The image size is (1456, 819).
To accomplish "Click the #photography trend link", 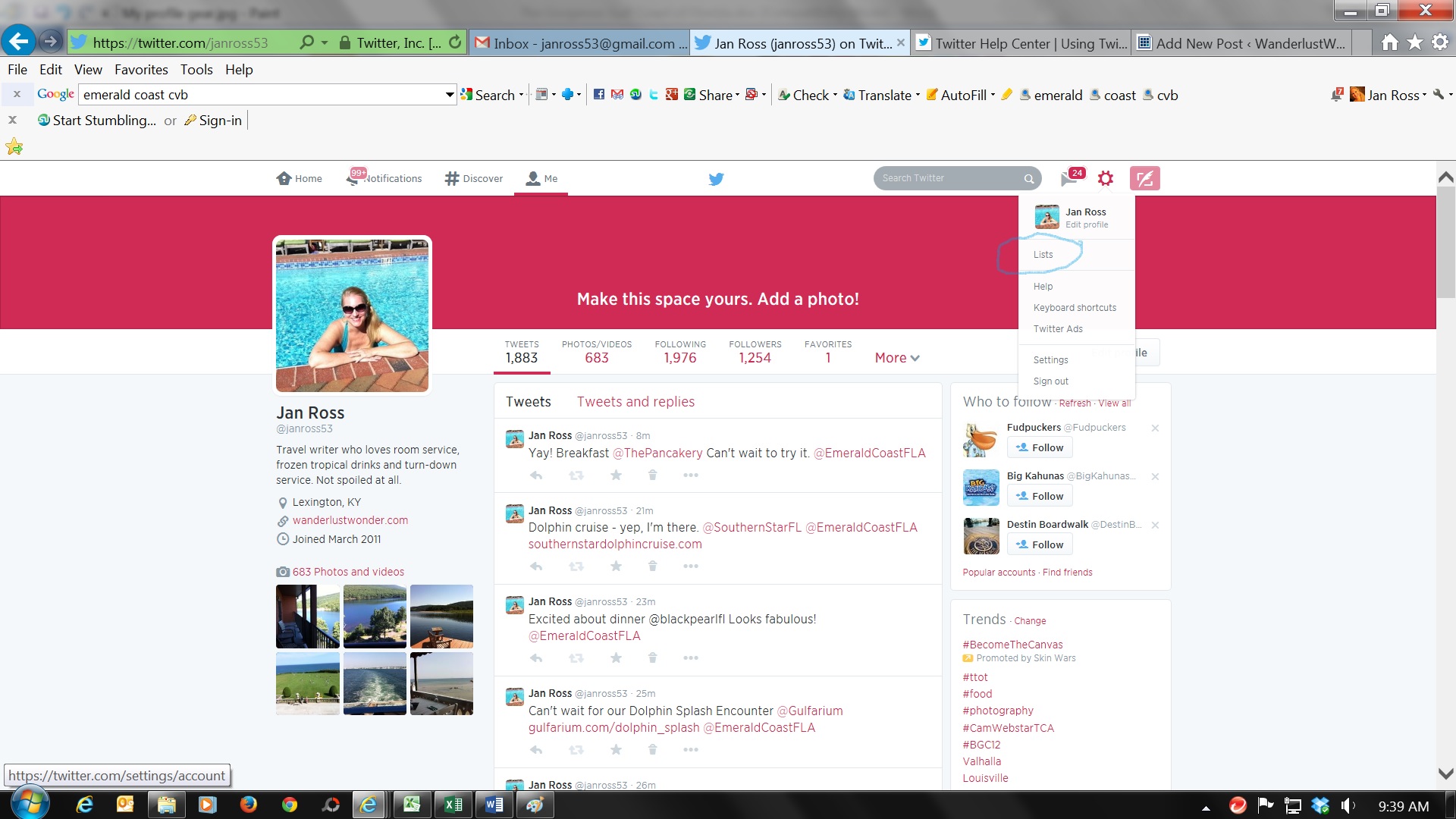I will coord(998,711).
